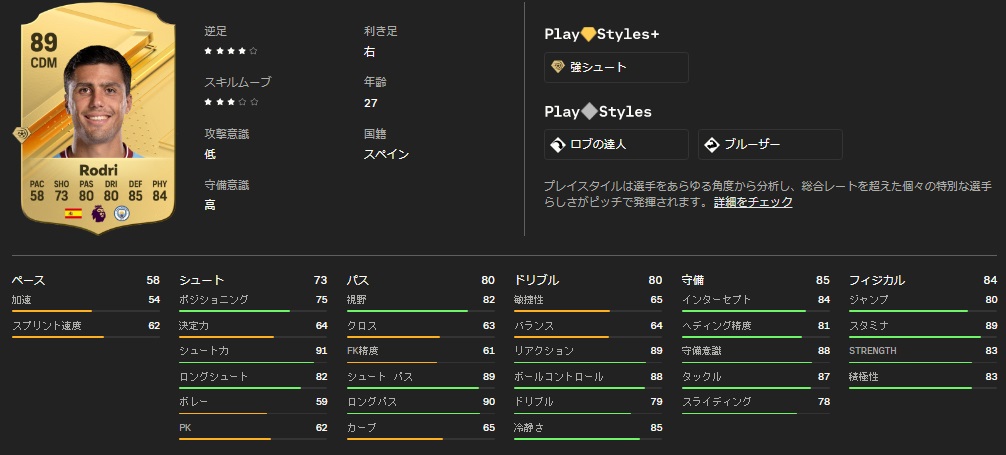Click the silver diamond in PlayStyles heading

[x=588, y=112]
